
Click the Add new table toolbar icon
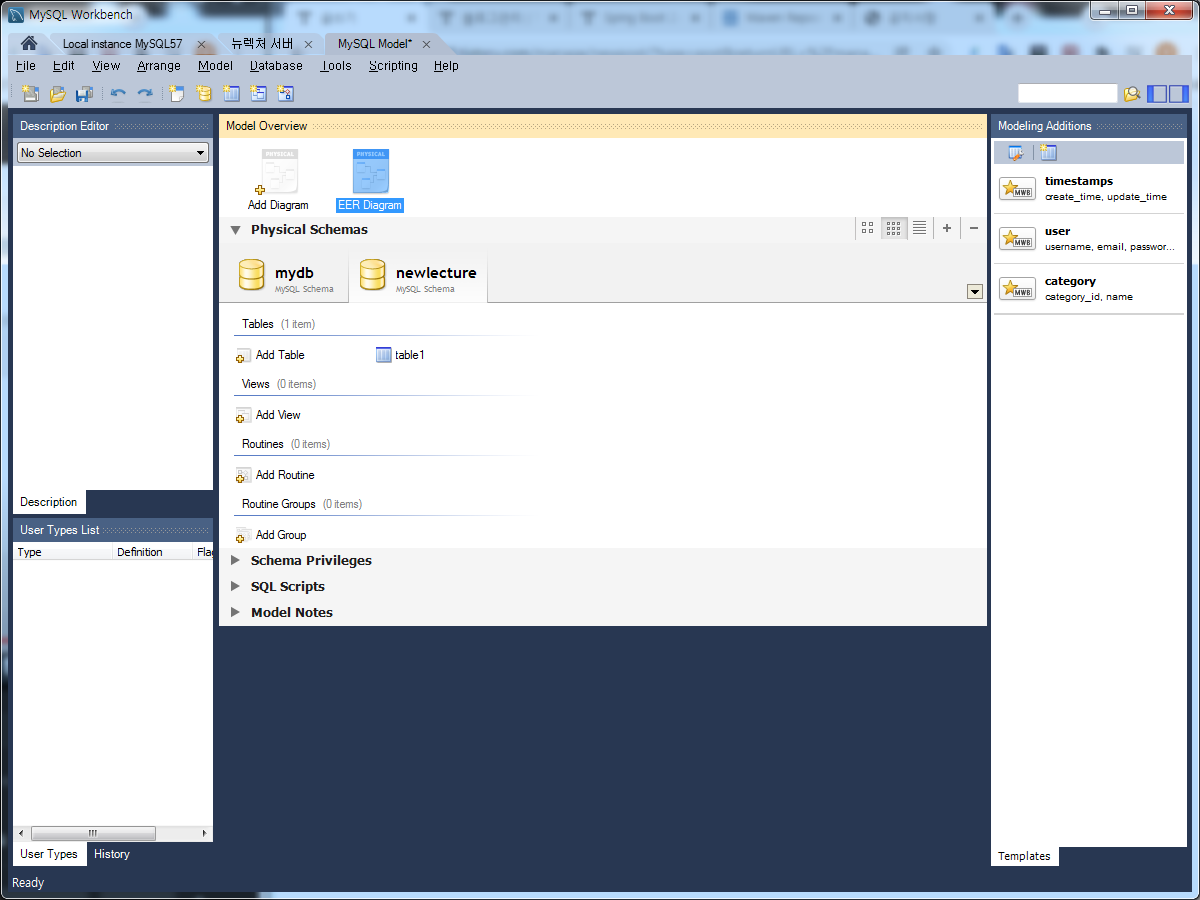tap(231, 94)
